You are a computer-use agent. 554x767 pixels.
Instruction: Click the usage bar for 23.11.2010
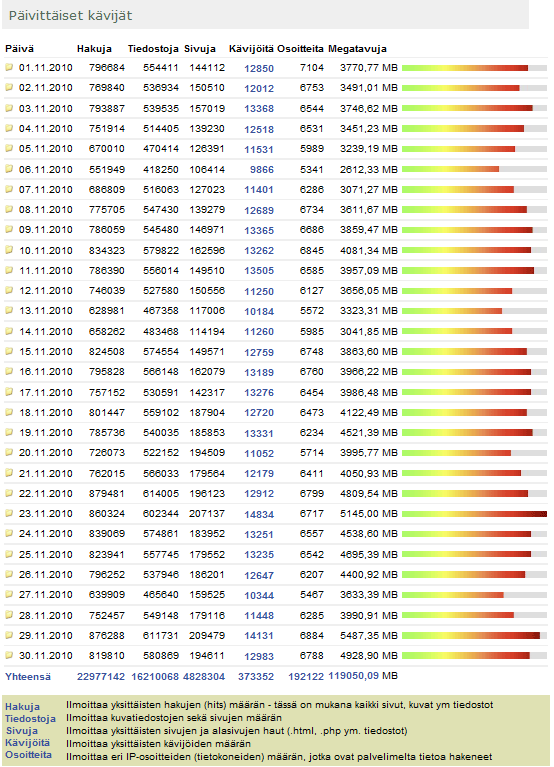[x=474, y=514]
